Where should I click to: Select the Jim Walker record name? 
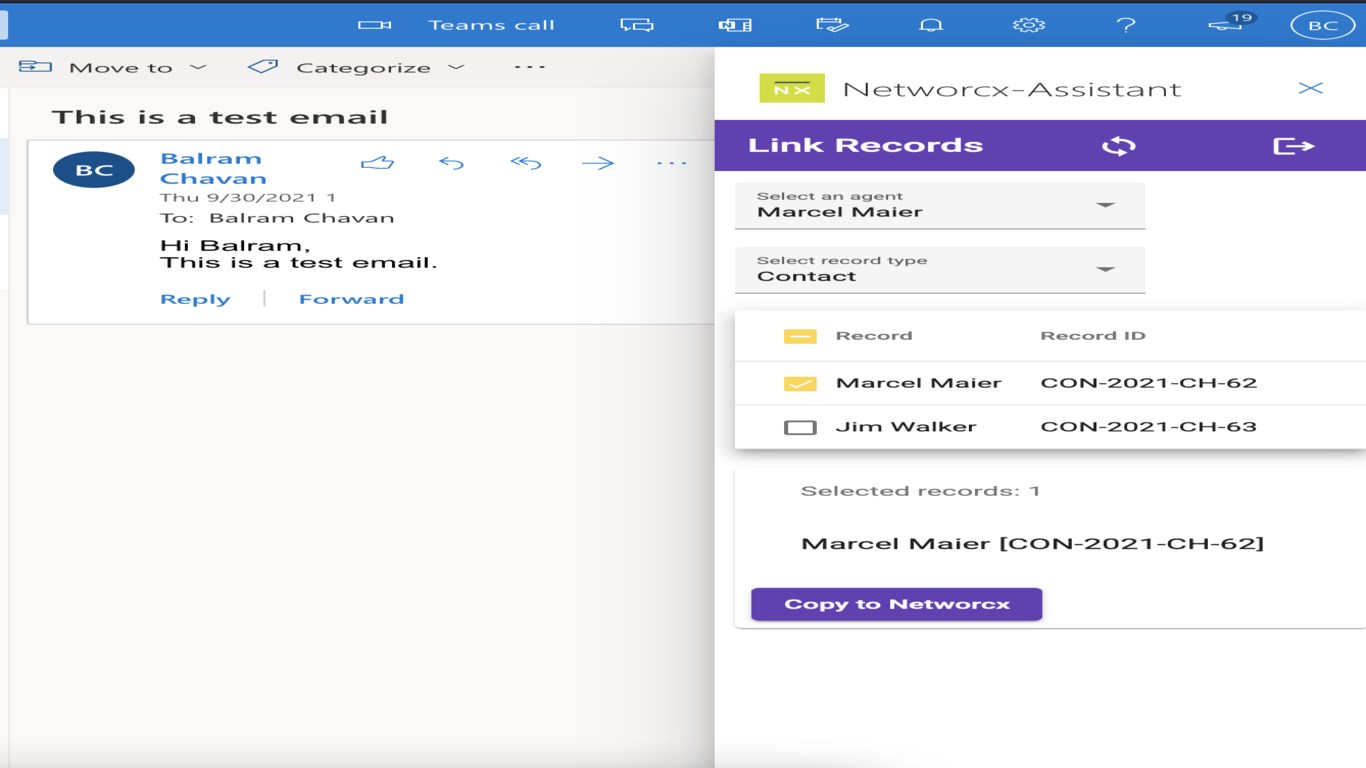[906, 427]
